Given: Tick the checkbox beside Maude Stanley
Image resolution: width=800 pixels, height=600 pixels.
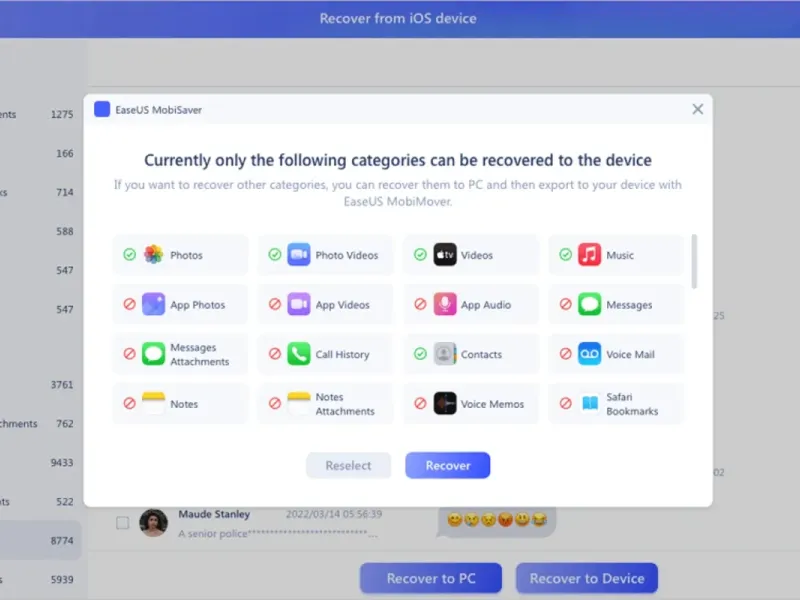Looking at the screenshot, I should pyautogui.click(x=122, y=522).
